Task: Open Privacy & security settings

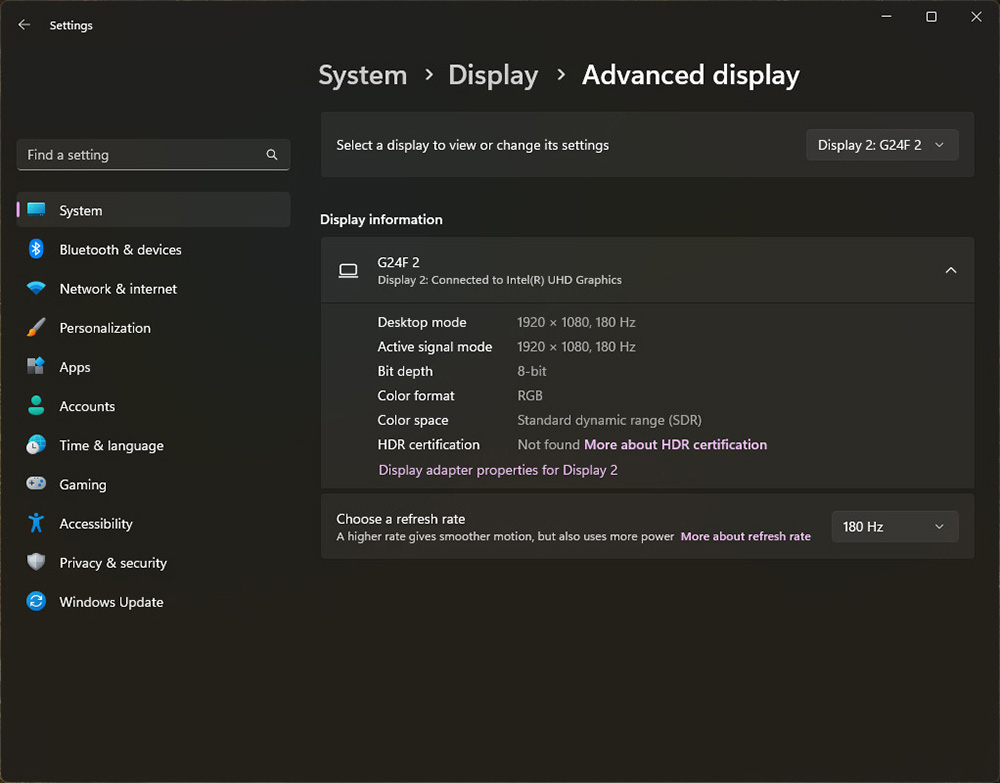Action: click(x=153, y=562)
